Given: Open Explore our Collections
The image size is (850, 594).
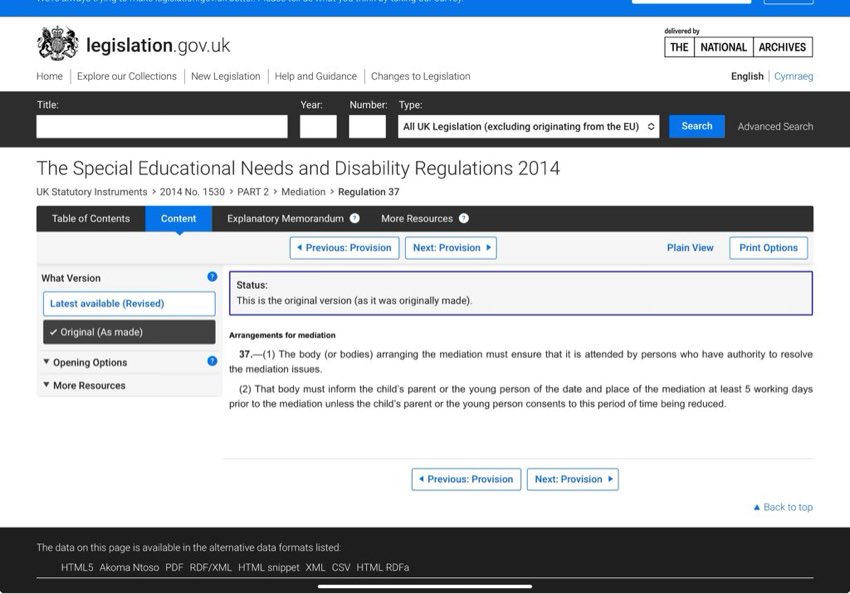Looking at the screenshot, I should pos(127,76).
